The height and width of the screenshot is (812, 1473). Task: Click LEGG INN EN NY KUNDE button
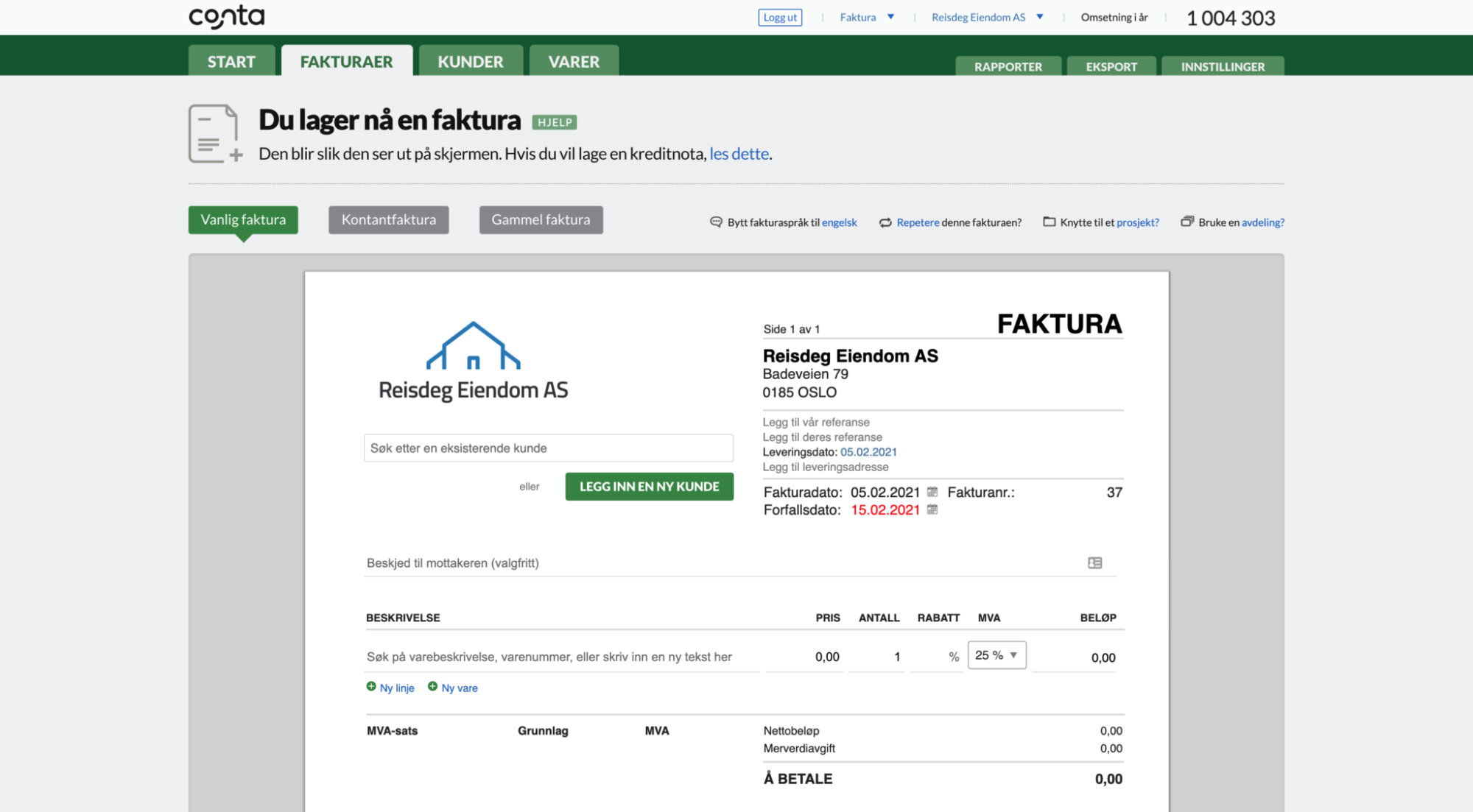click(649, 487)
